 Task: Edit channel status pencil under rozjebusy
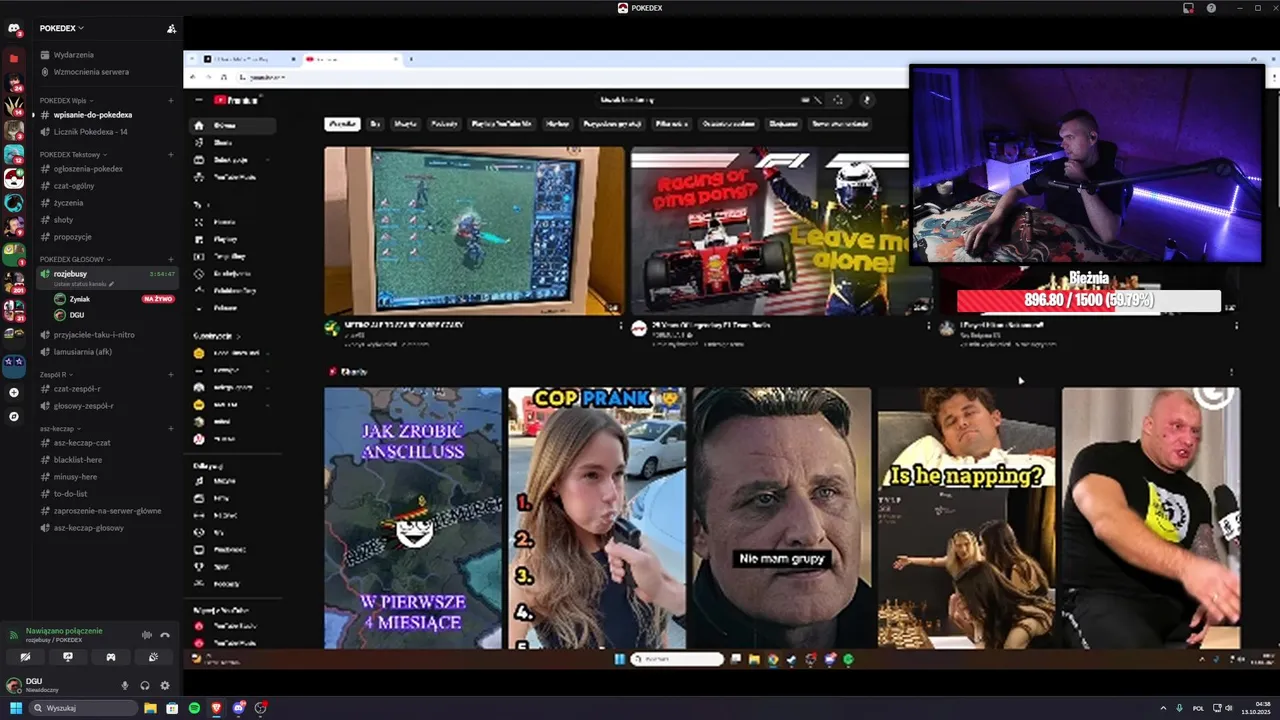pos(112,284)
